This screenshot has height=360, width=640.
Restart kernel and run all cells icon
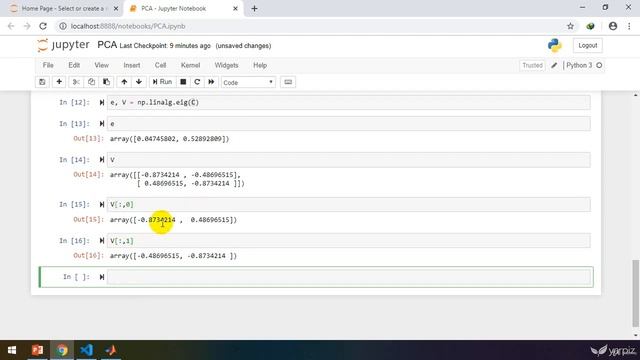tap(211, 82)
